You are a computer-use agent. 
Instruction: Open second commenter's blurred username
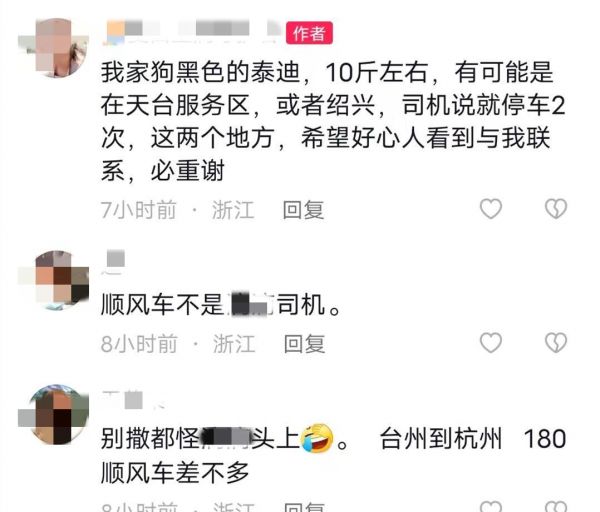tap(114, 262)
